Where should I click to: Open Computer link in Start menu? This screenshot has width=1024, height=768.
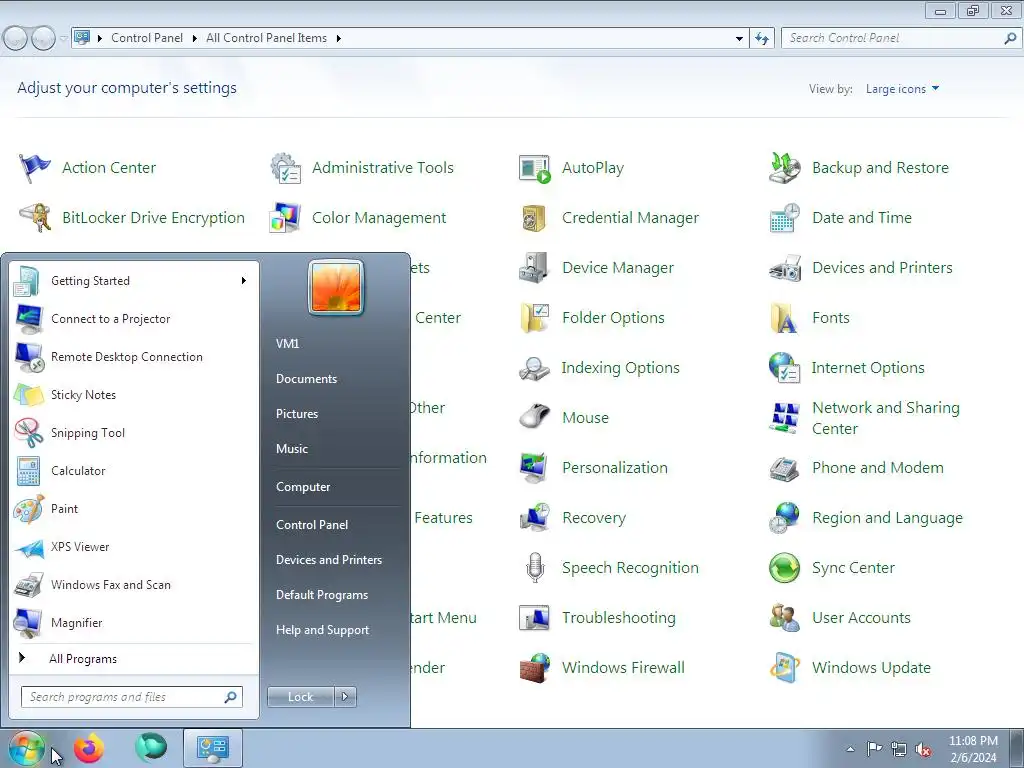[x=302, y=487]
